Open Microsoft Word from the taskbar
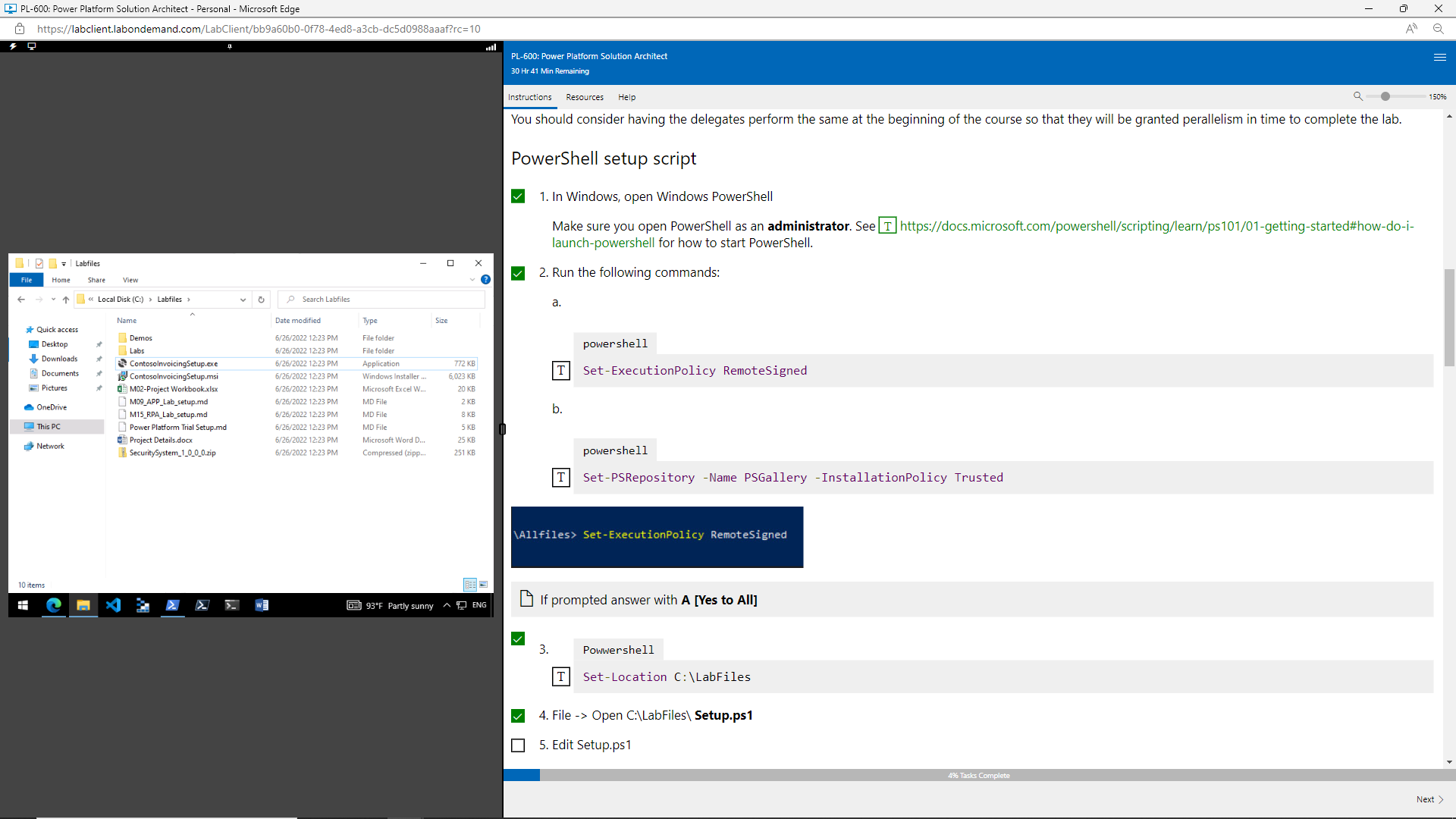This screenshot has height=819, width=1456. pyautogui.click(x=262, y=605)
